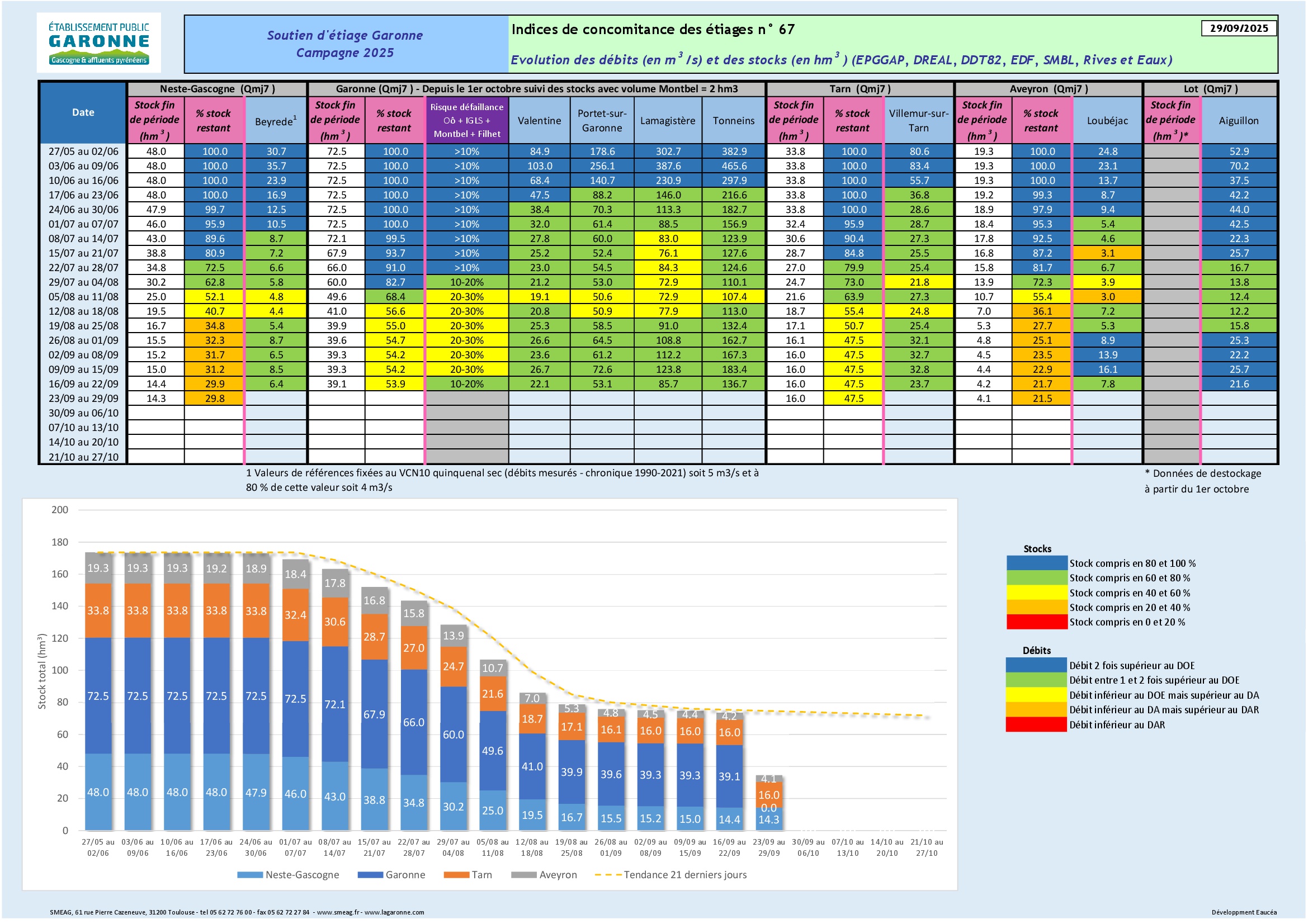Click the 'Risque défaillance' purple header cell

click(466, 120)
